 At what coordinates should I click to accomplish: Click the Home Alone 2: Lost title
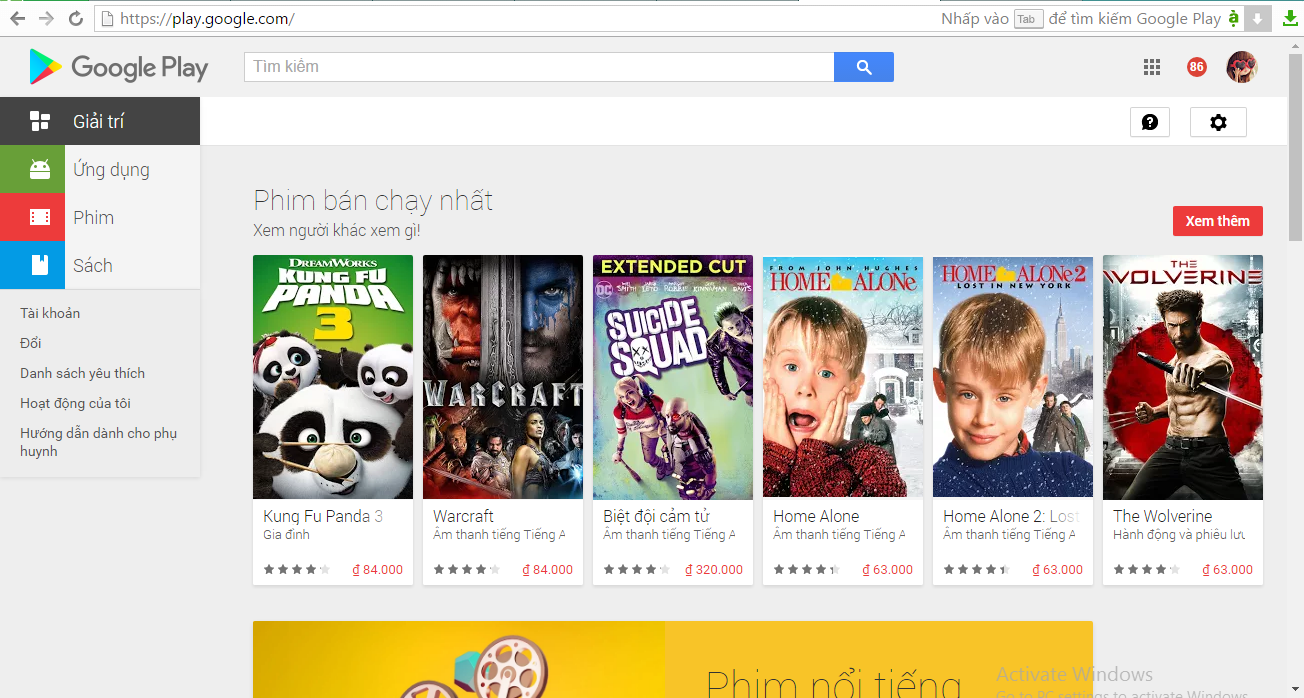click(x=1010, y=516)
